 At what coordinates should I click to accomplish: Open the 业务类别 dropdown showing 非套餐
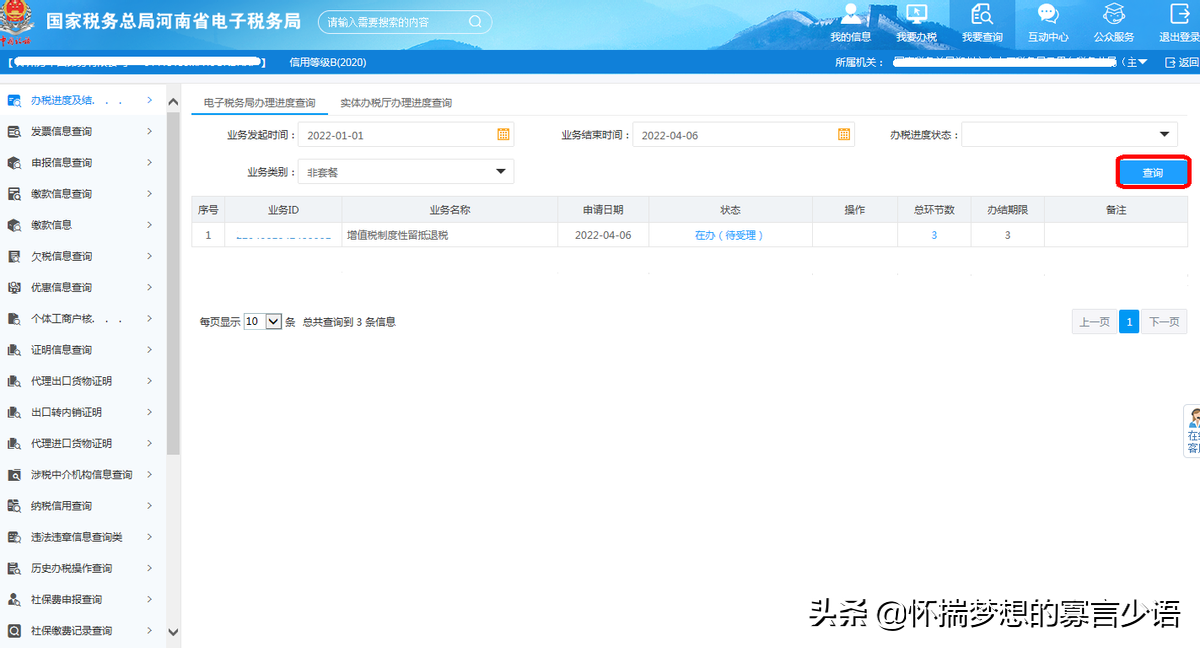[x=501, y=172]
